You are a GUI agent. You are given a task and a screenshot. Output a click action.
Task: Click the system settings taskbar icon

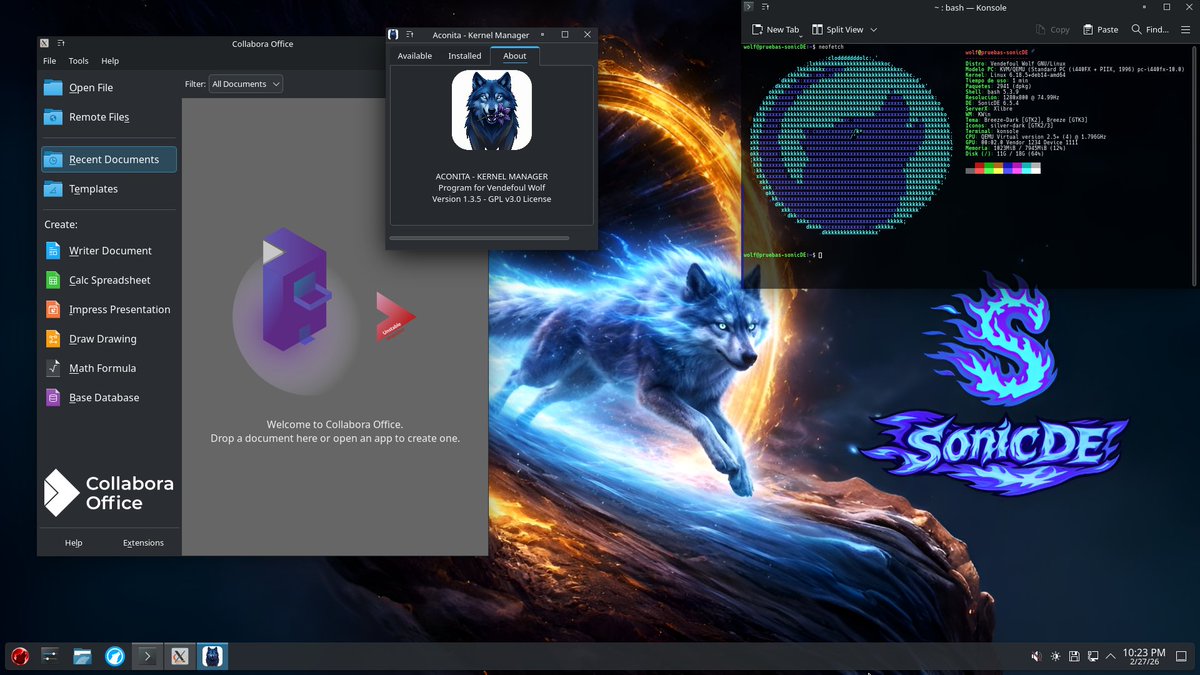pyautogui.click(x=50, y=656)
